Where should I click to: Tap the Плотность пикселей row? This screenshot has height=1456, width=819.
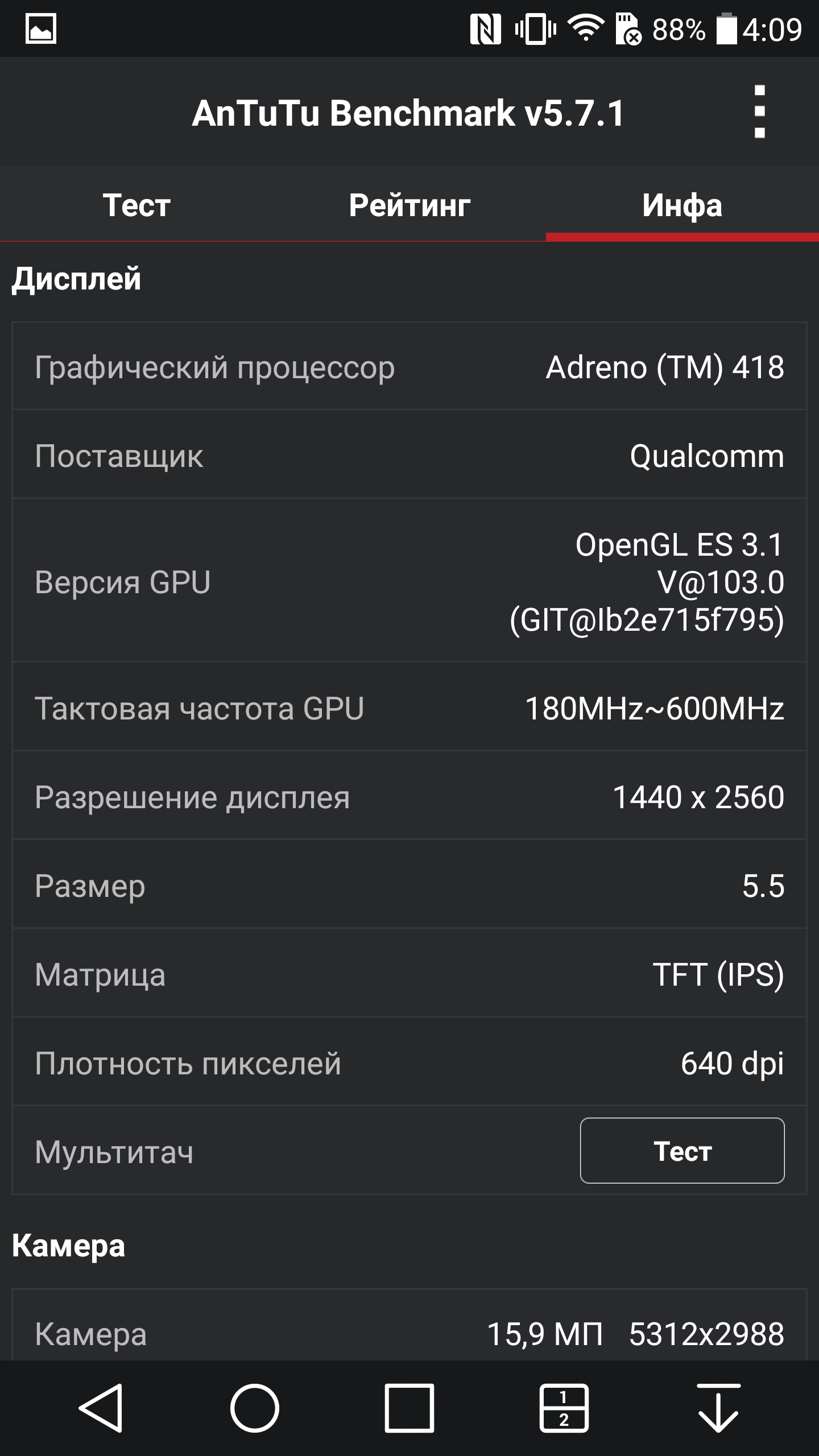click(409, 1063)
